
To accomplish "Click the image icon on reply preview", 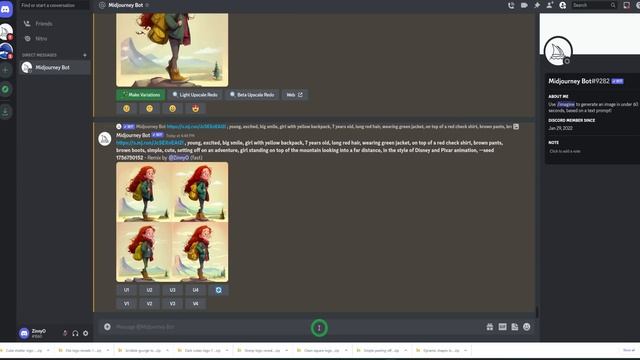I will [x=516, y=127].
